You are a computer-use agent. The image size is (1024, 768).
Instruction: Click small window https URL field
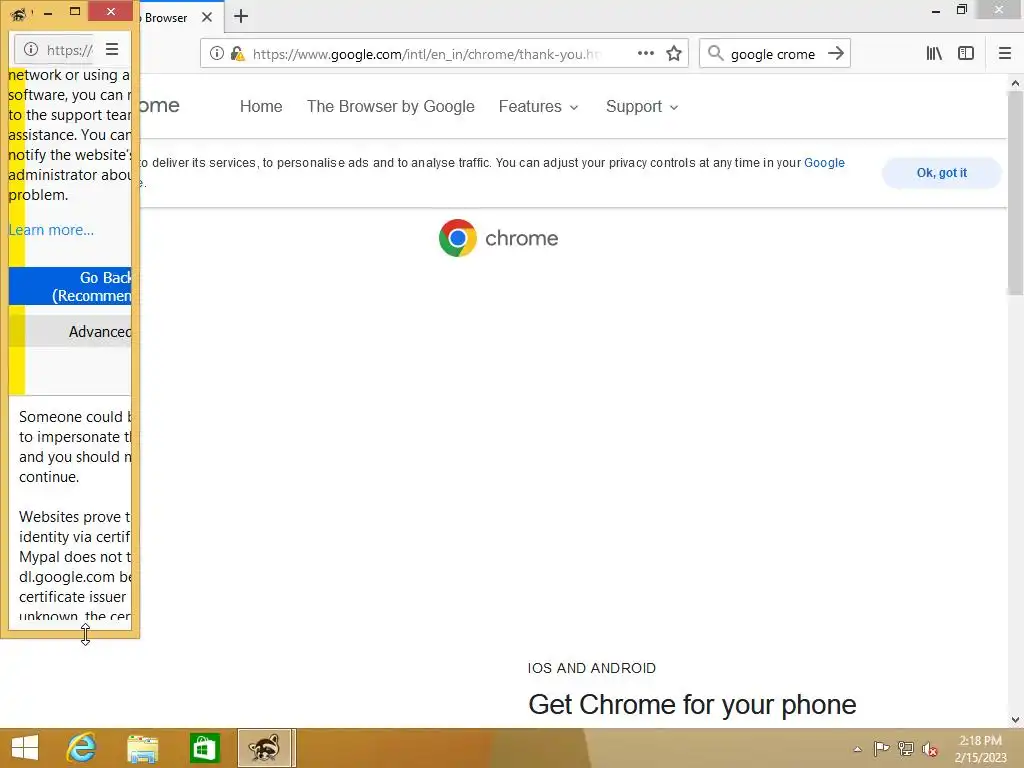coord(69,50)
